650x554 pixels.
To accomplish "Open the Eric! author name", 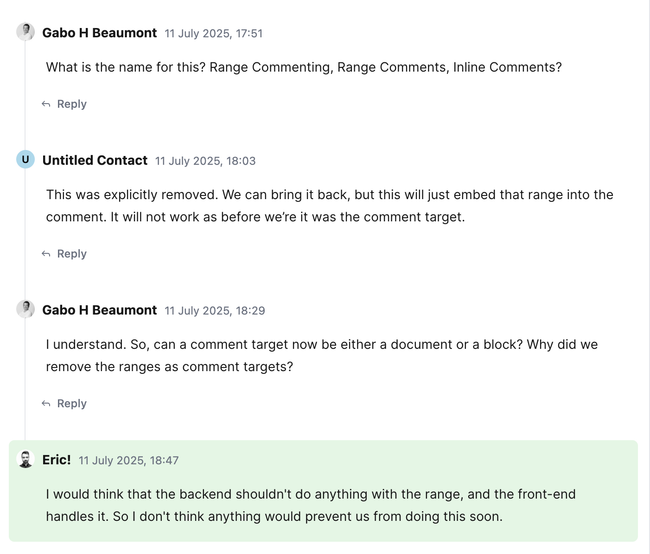I will 56,460.
